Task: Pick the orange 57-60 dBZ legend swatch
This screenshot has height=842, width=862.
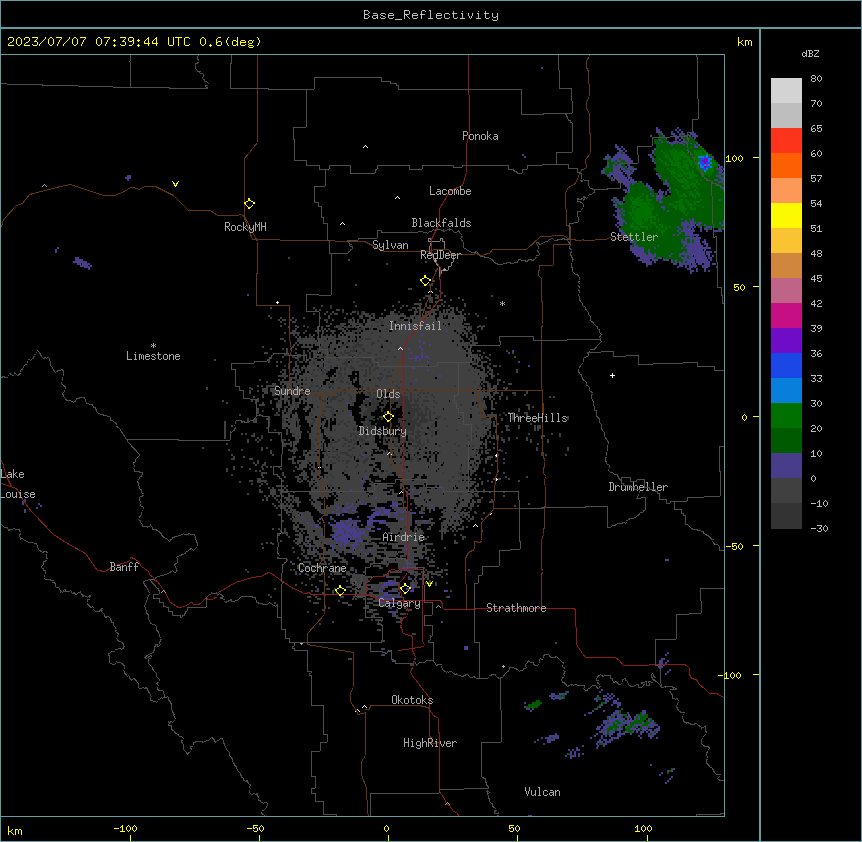Action: (786, 165)
